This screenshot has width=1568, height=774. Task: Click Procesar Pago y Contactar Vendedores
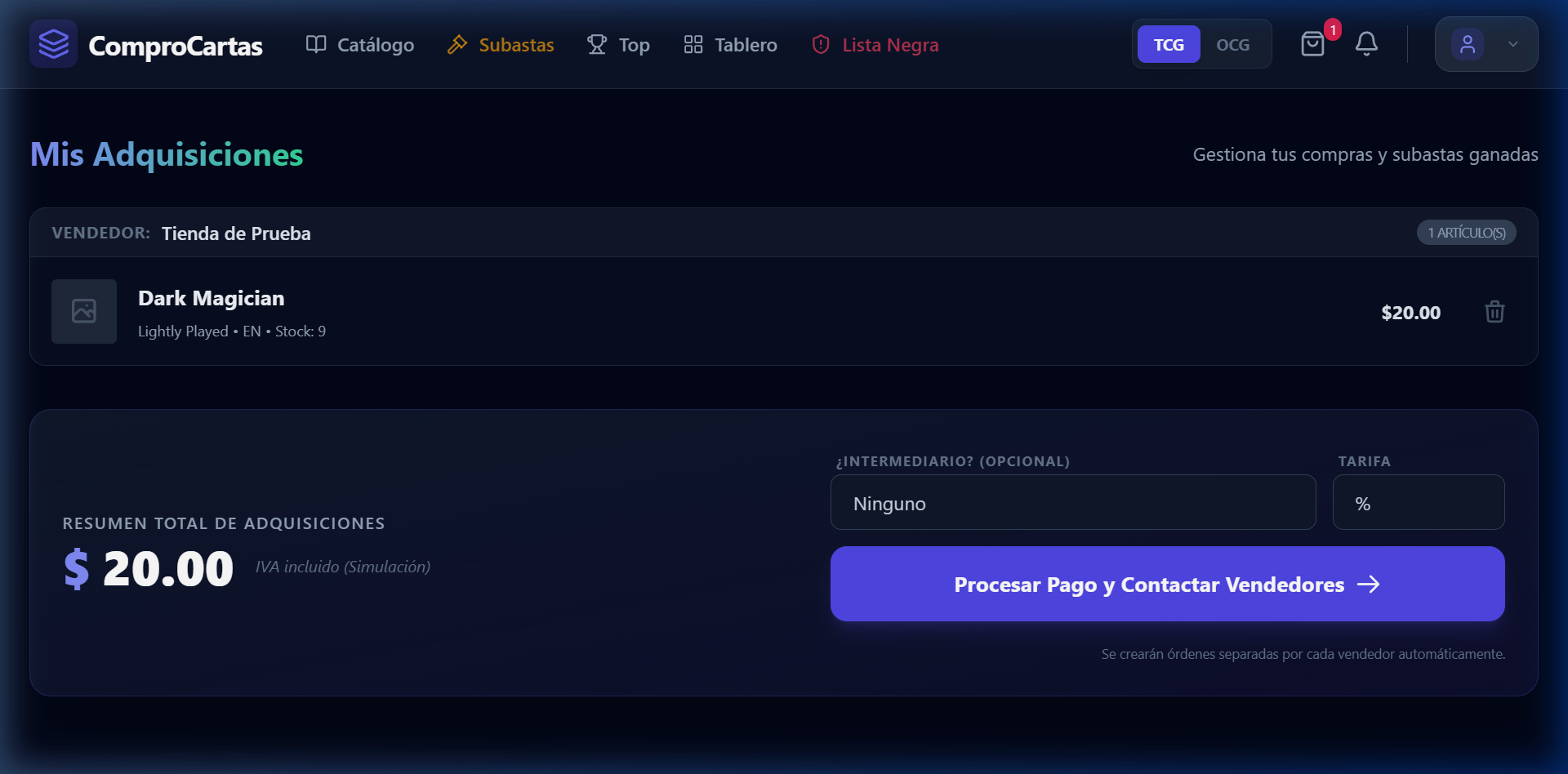[x=1167, y=584]
